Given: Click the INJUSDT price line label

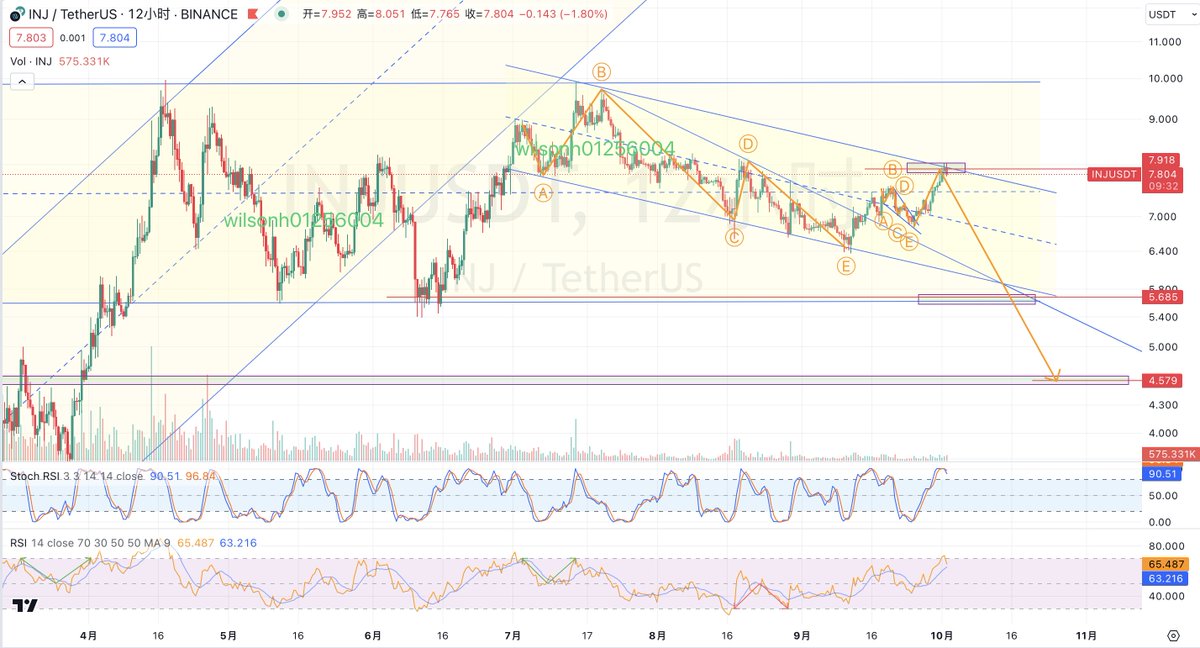Looking at the screenshot, I should click(1113, 174).
